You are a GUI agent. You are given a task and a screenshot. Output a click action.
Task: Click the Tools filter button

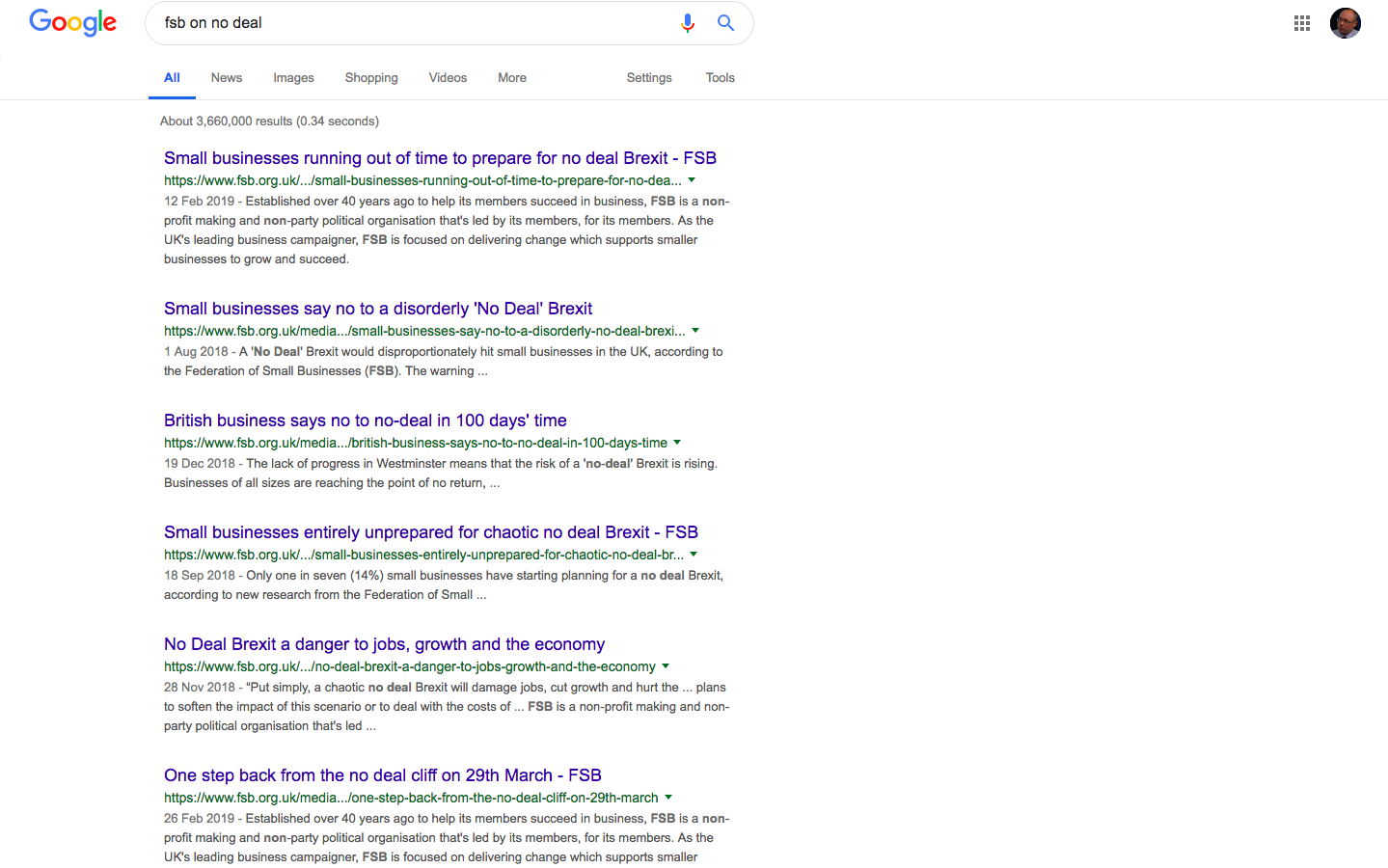(x=720, y=78)
